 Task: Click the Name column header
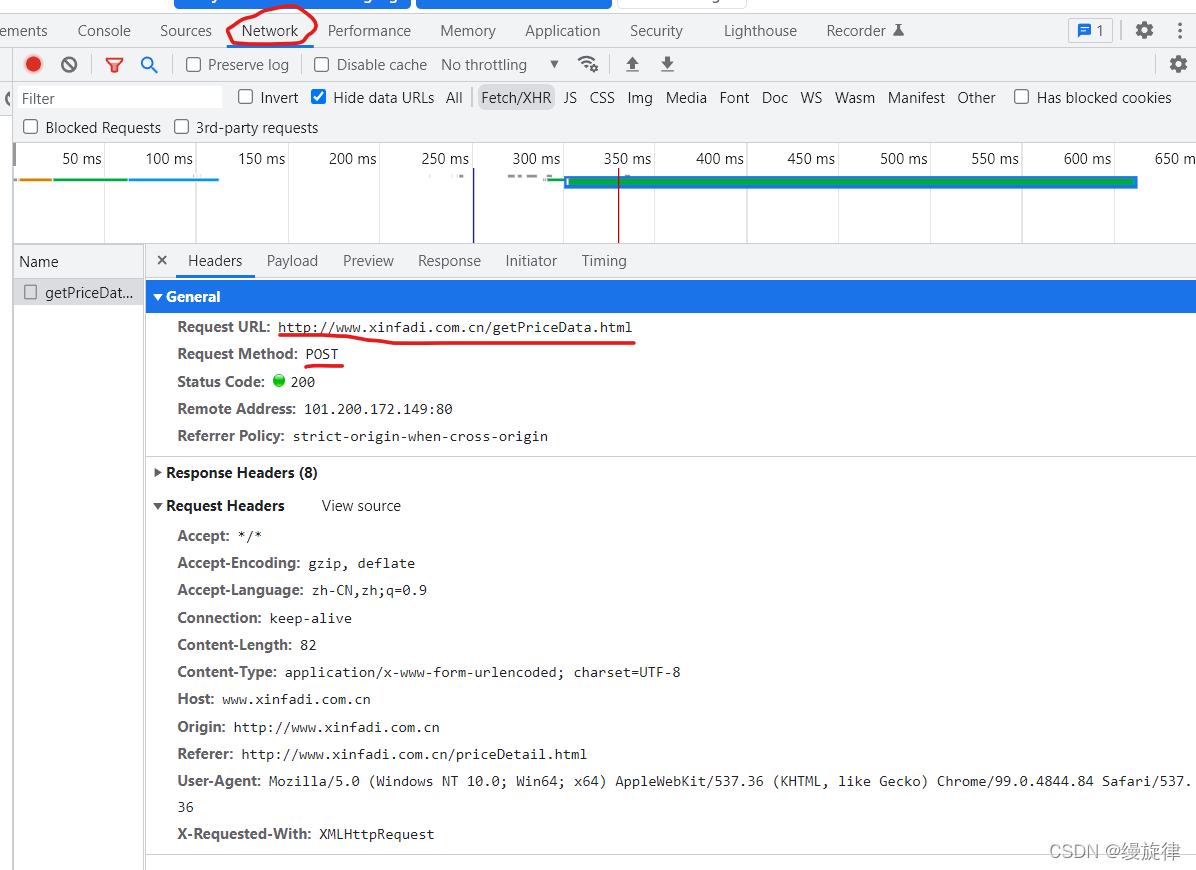click(x=79, y=262)
